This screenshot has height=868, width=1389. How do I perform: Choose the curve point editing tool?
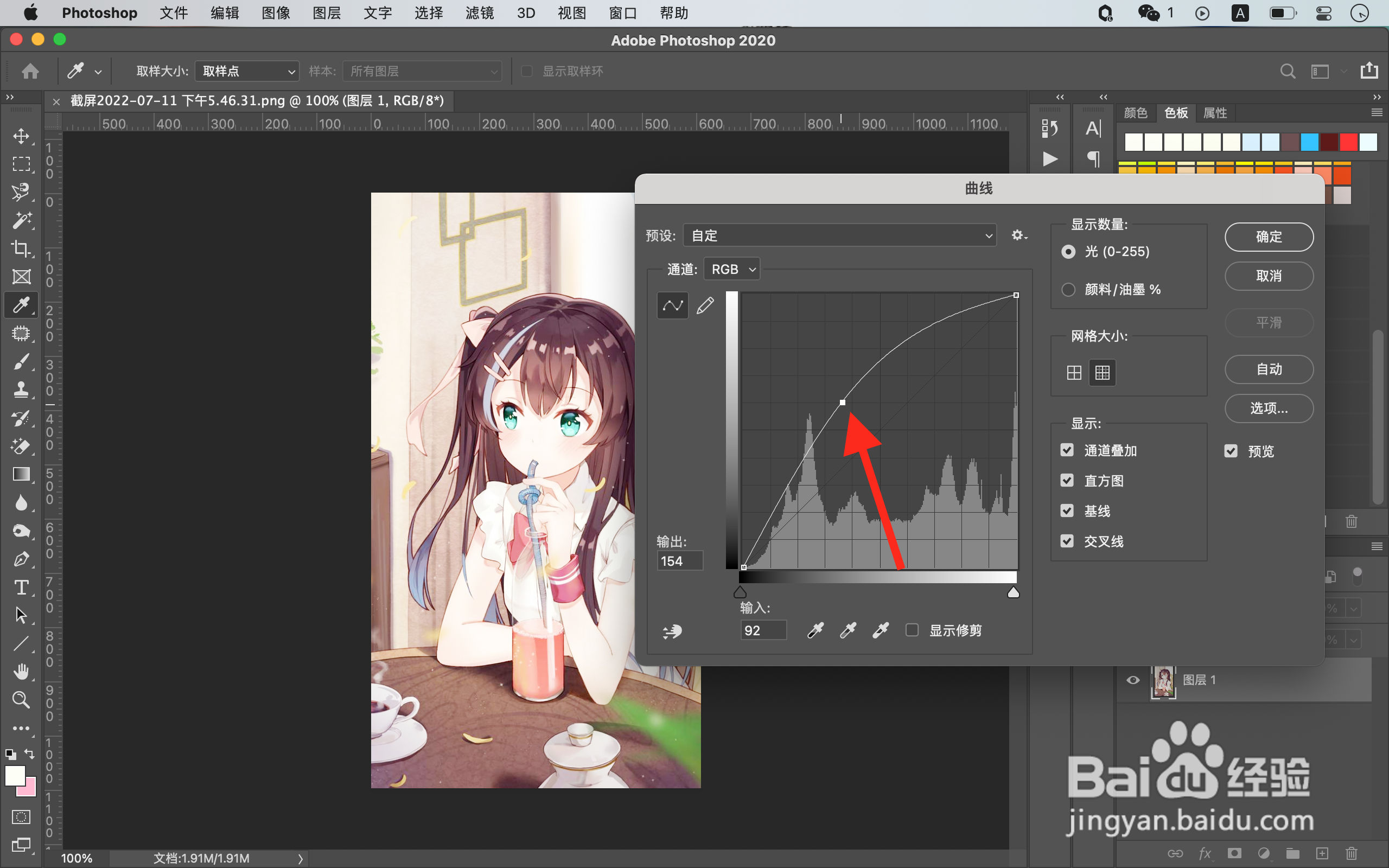672,305
